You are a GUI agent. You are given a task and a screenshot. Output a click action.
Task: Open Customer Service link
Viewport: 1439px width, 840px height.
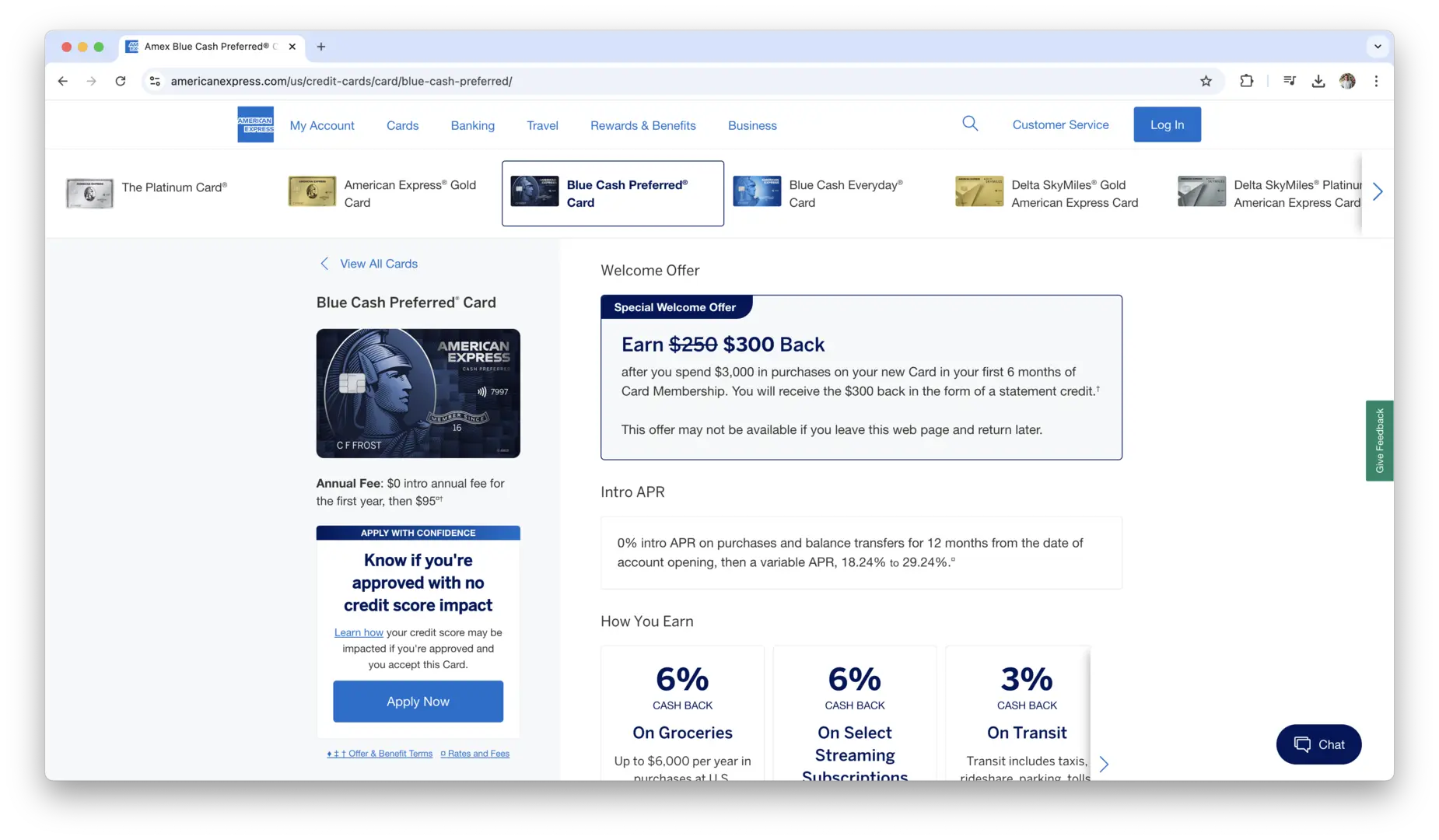[1060, 124]
